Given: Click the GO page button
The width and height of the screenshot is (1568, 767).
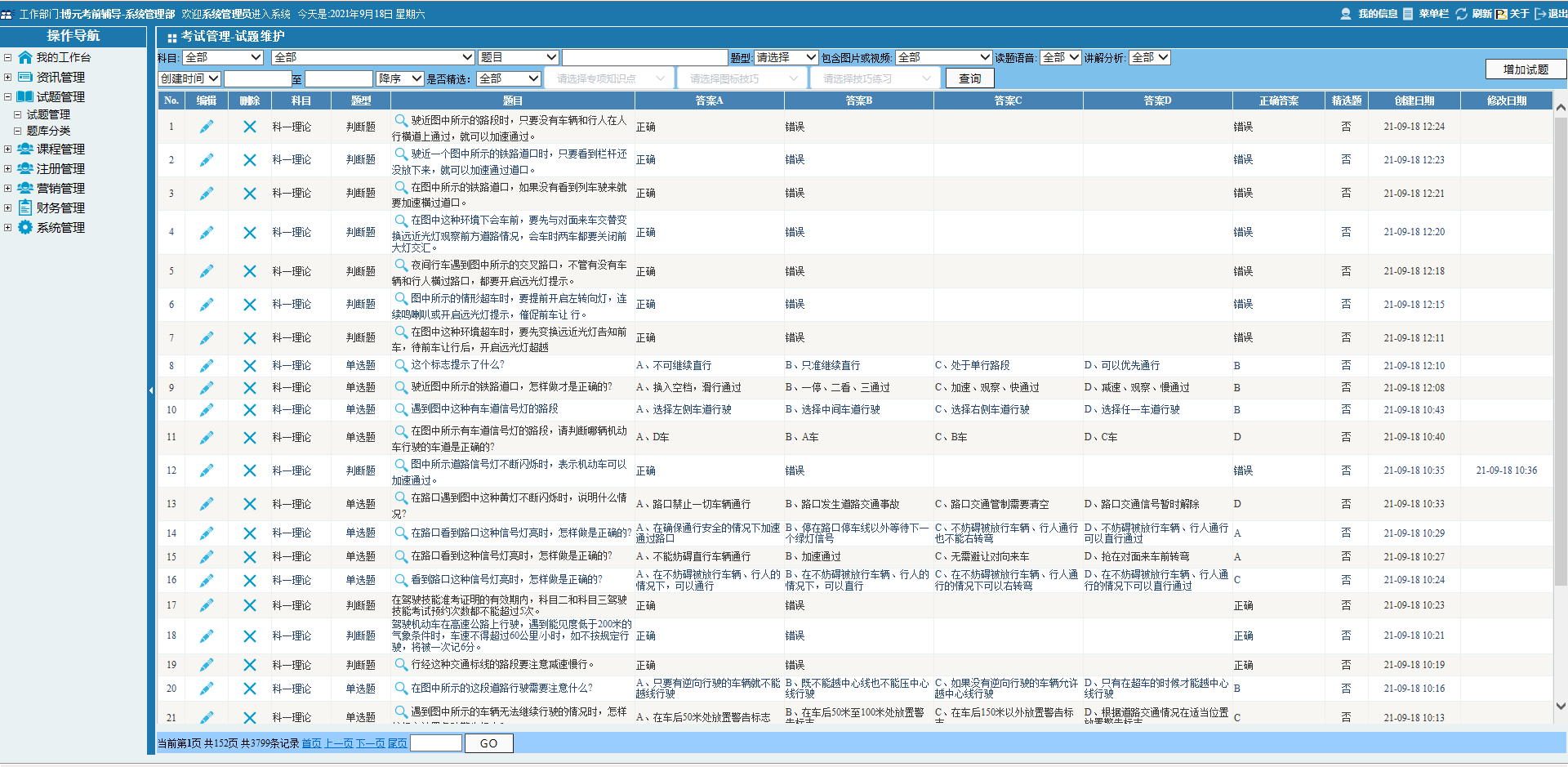Looking at the screenshot, I should [x=488, y=743].
